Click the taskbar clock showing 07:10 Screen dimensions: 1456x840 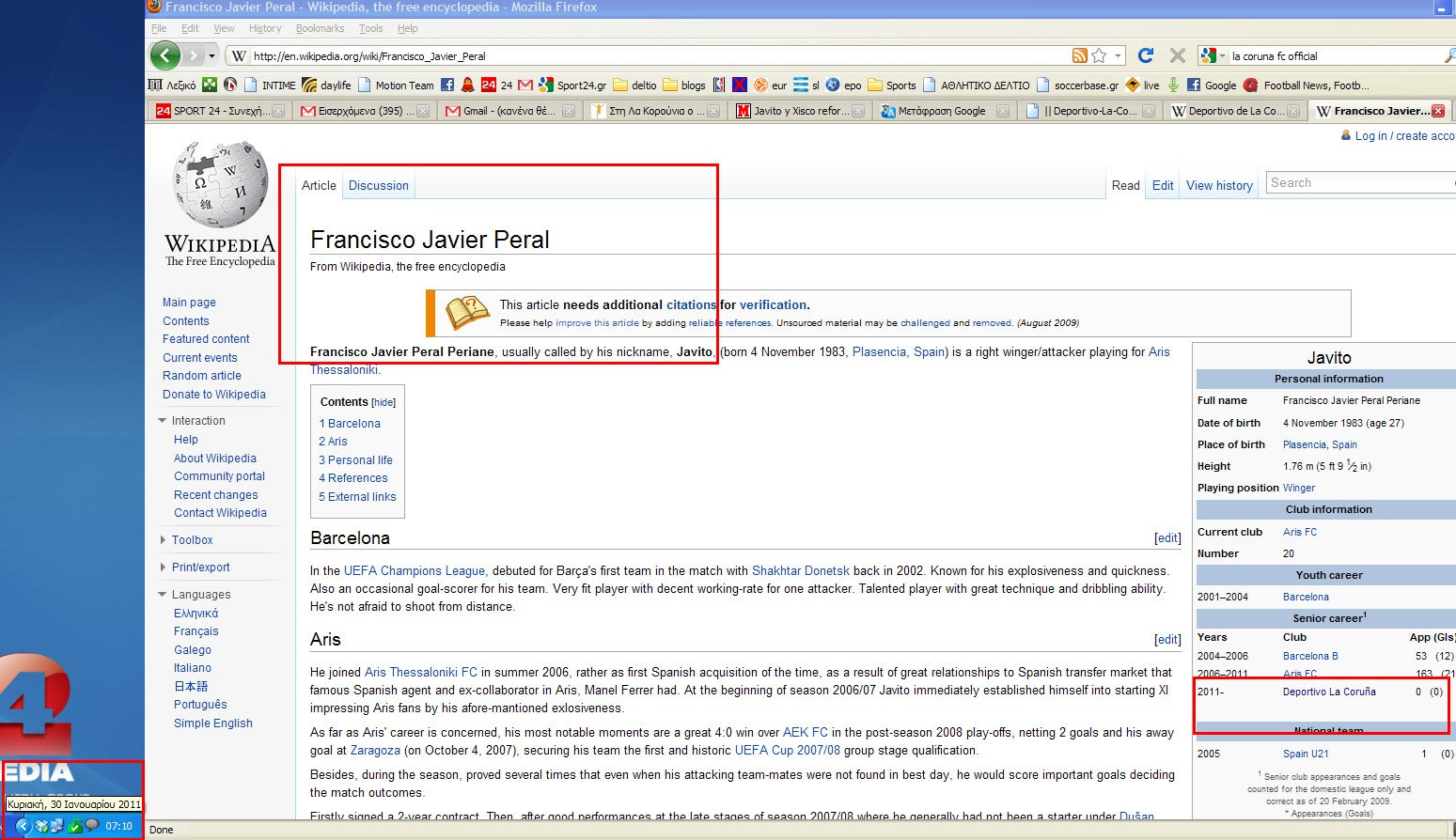[x=119, y=826]
